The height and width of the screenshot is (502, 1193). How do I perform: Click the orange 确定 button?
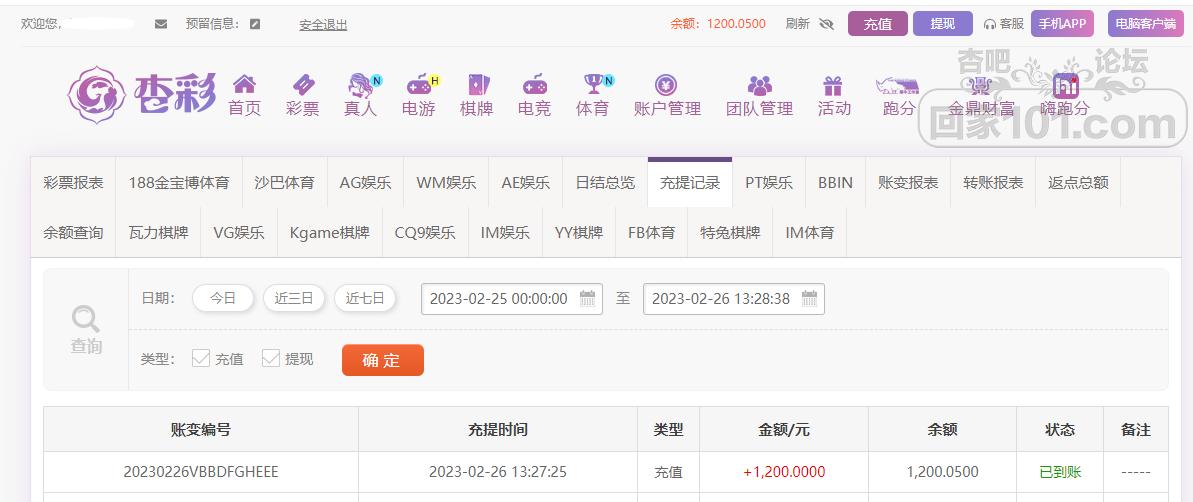[383, 360]
